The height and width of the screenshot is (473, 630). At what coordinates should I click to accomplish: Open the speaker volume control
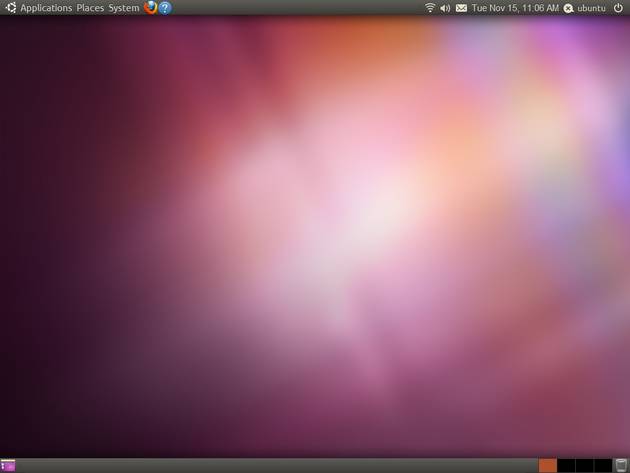point(445,8)
